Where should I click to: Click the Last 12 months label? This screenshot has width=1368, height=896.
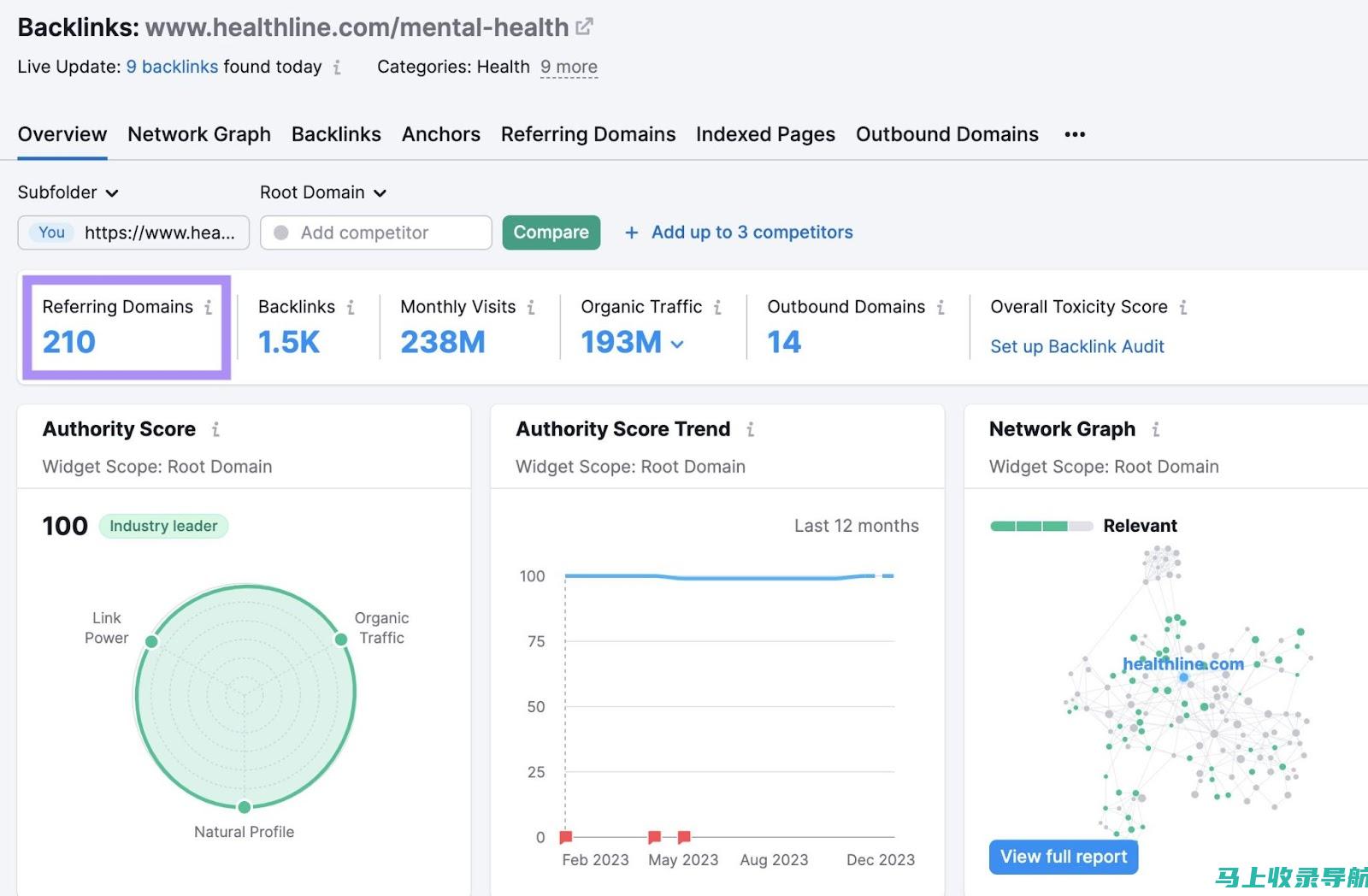pos(857,526)
